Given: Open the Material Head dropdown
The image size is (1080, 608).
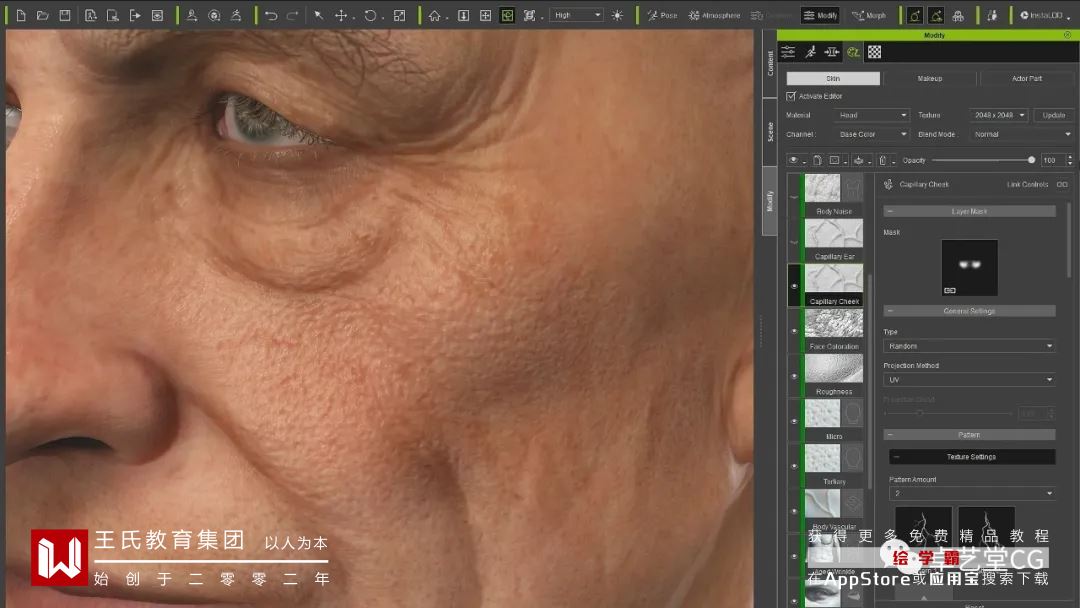Looking at the screenshot, I should point(872,115).
